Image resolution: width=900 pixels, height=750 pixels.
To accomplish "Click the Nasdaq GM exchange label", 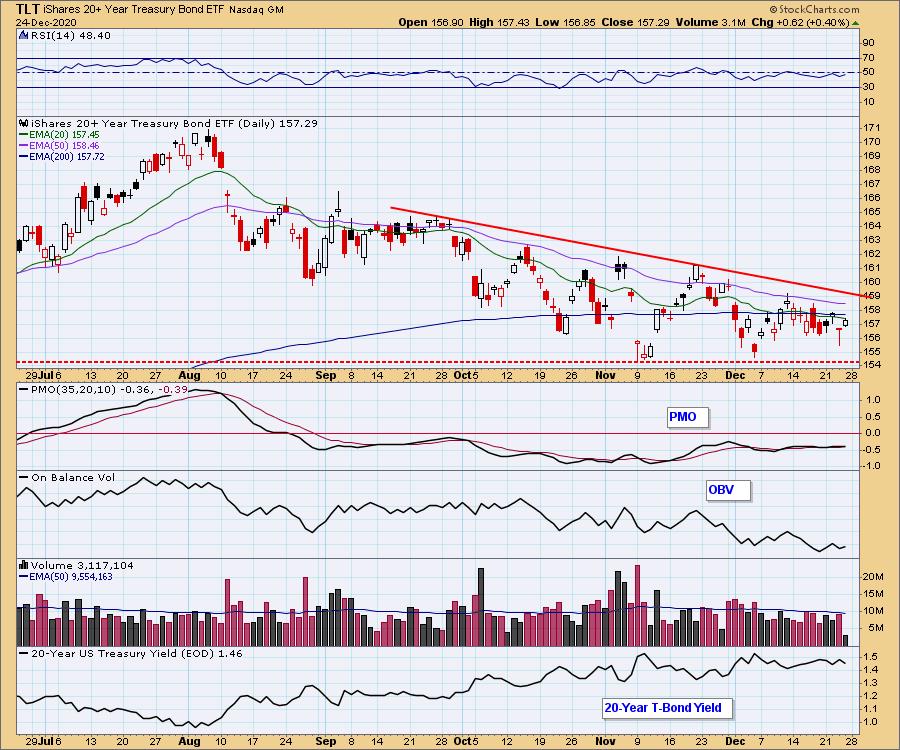I will (x=255, y=10).
